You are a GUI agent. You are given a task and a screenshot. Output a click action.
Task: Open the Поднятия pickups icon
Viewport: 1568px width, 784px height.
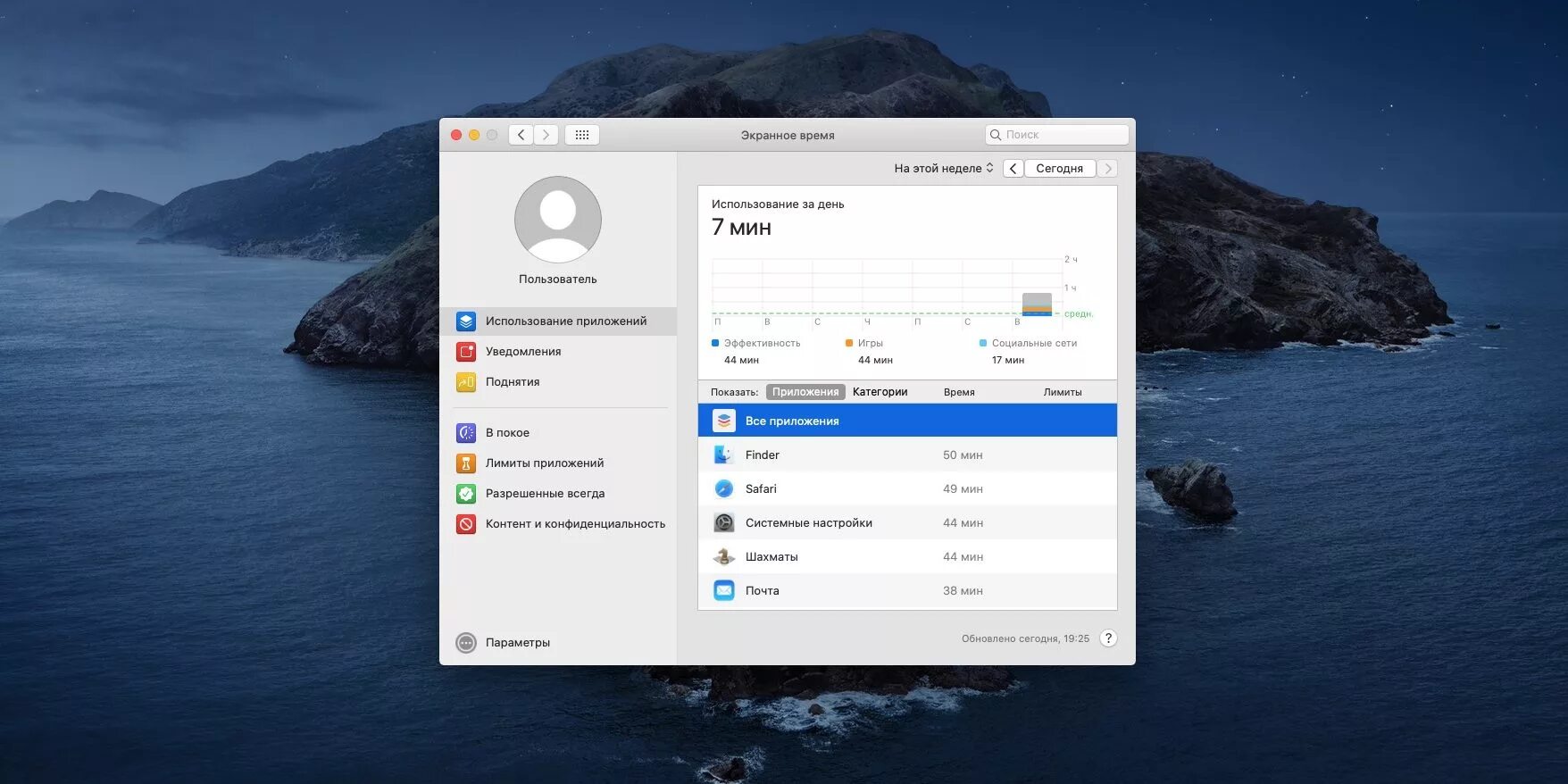[x=466, y=382]
